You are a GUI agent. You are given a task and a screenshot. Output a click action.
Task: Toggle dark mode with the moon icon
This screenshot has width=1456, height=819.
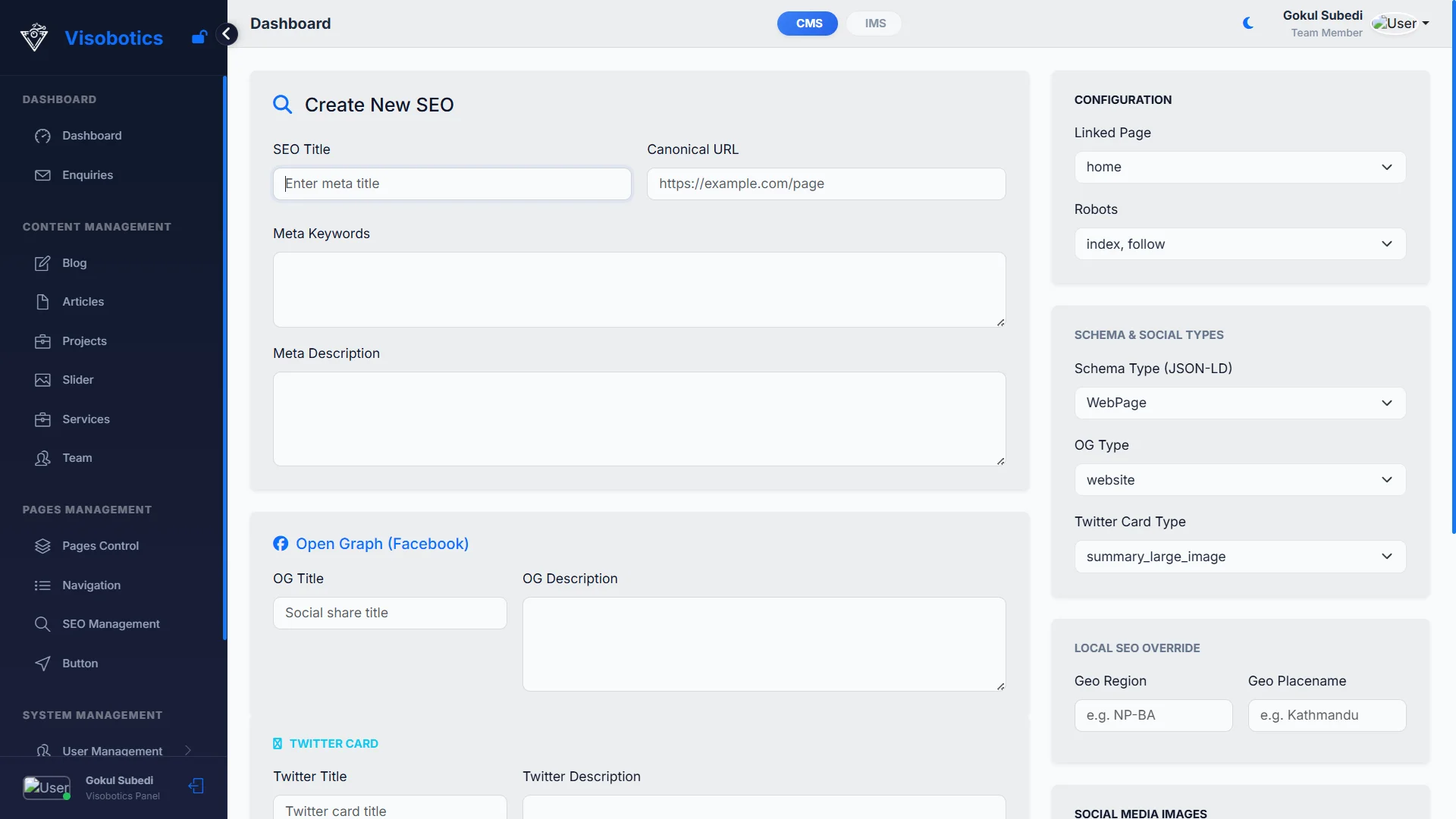[x=1248, y=24]
